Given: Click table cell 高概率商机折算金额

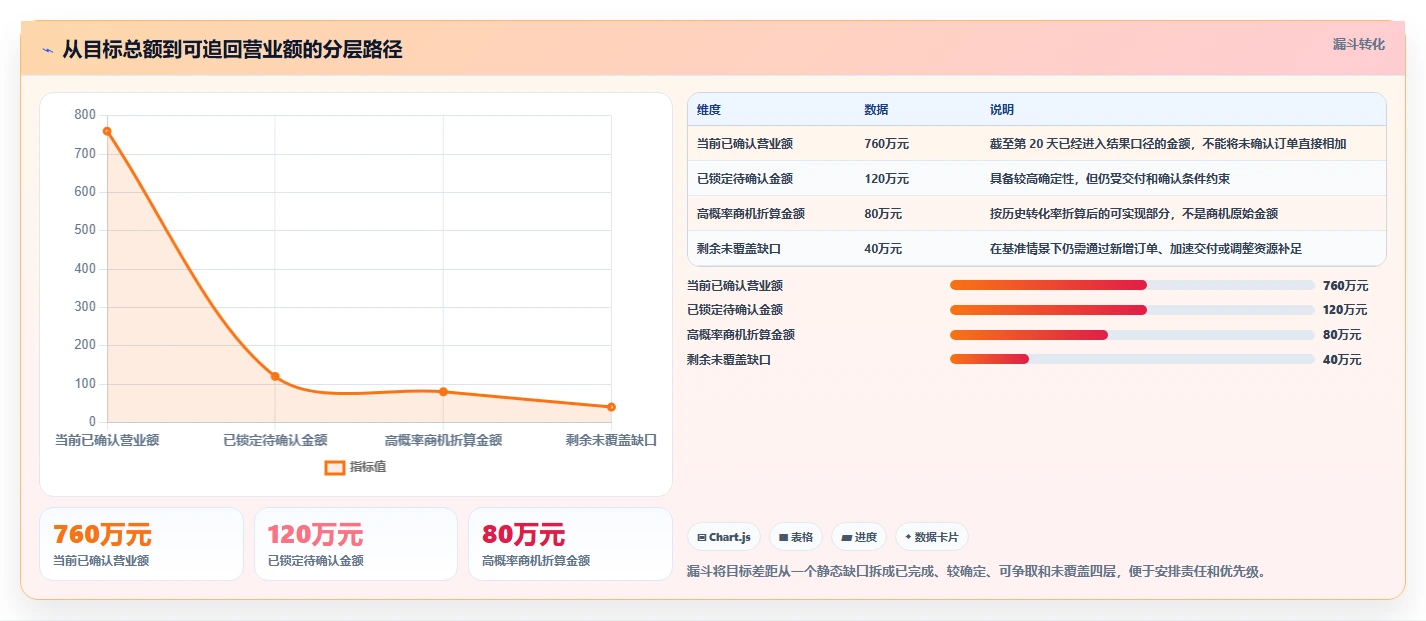Looking at the screenshot, I should [x=751, y=214].
